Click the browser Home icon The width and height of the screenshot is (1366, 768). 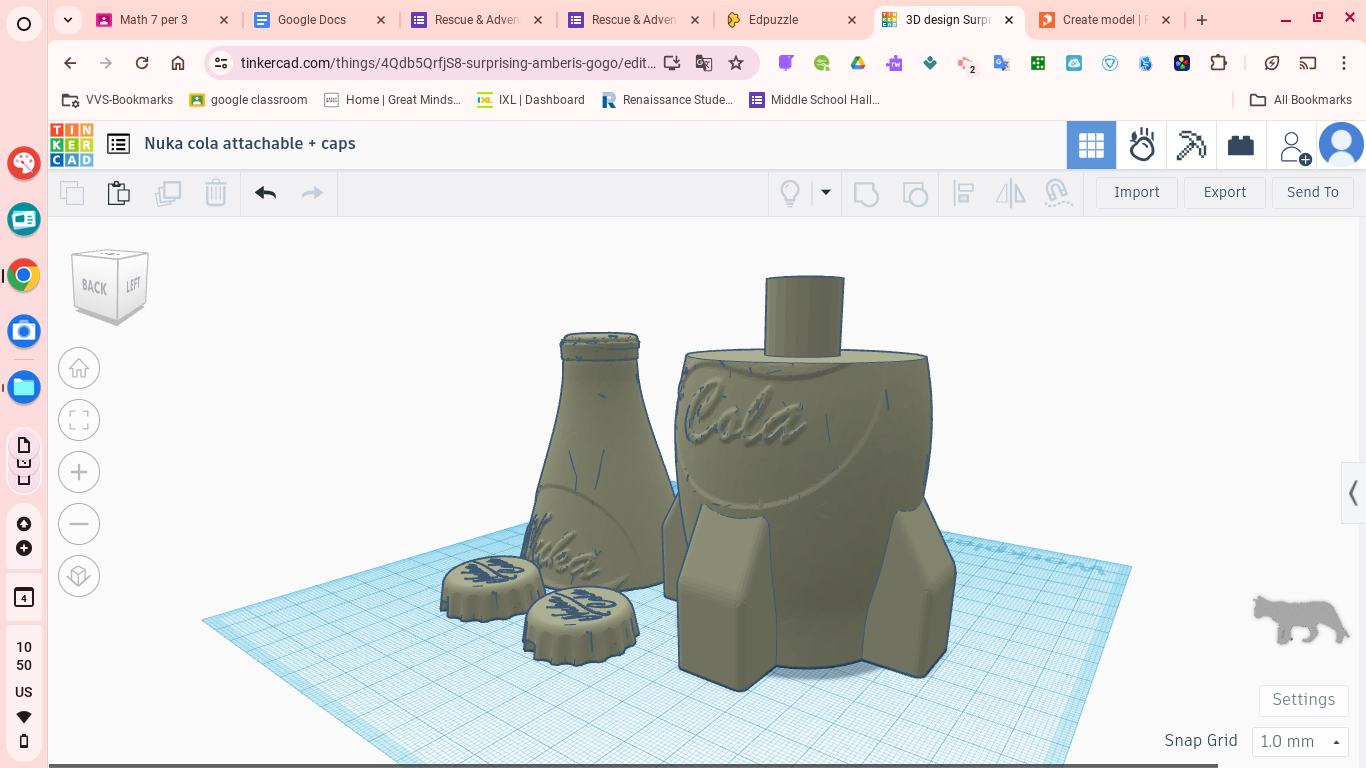[x=178, y=63]
